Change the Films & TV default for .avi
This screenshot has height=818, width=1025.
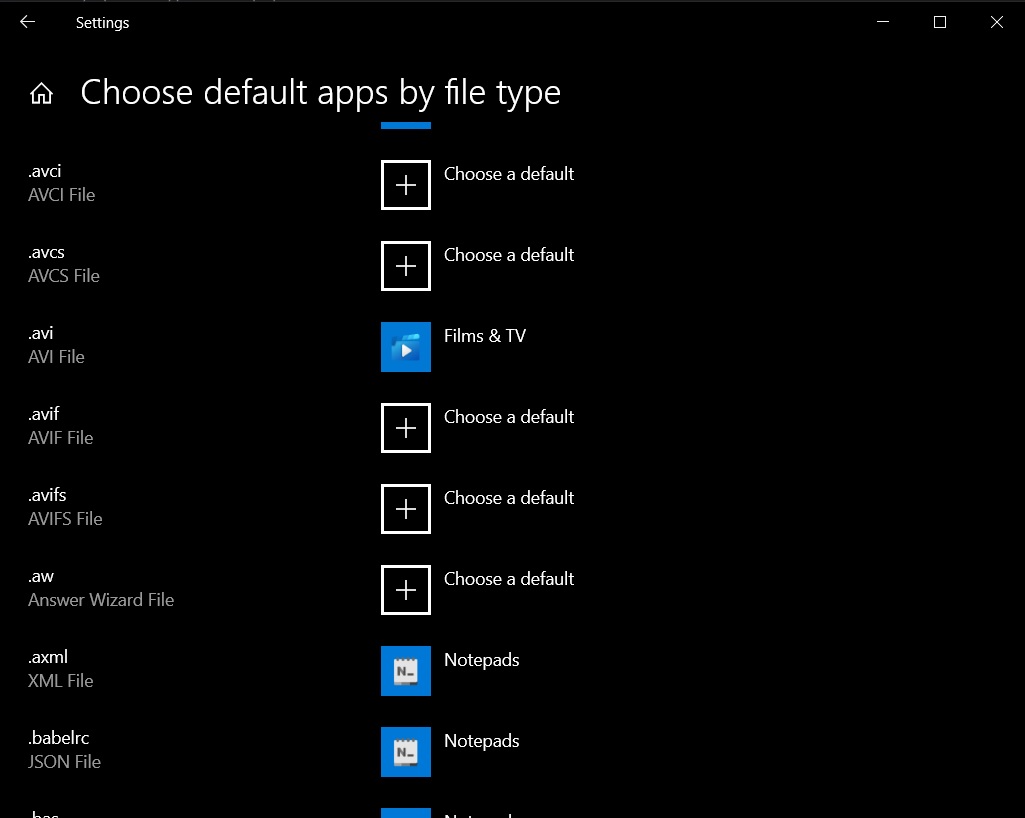(x=484, y=336)
